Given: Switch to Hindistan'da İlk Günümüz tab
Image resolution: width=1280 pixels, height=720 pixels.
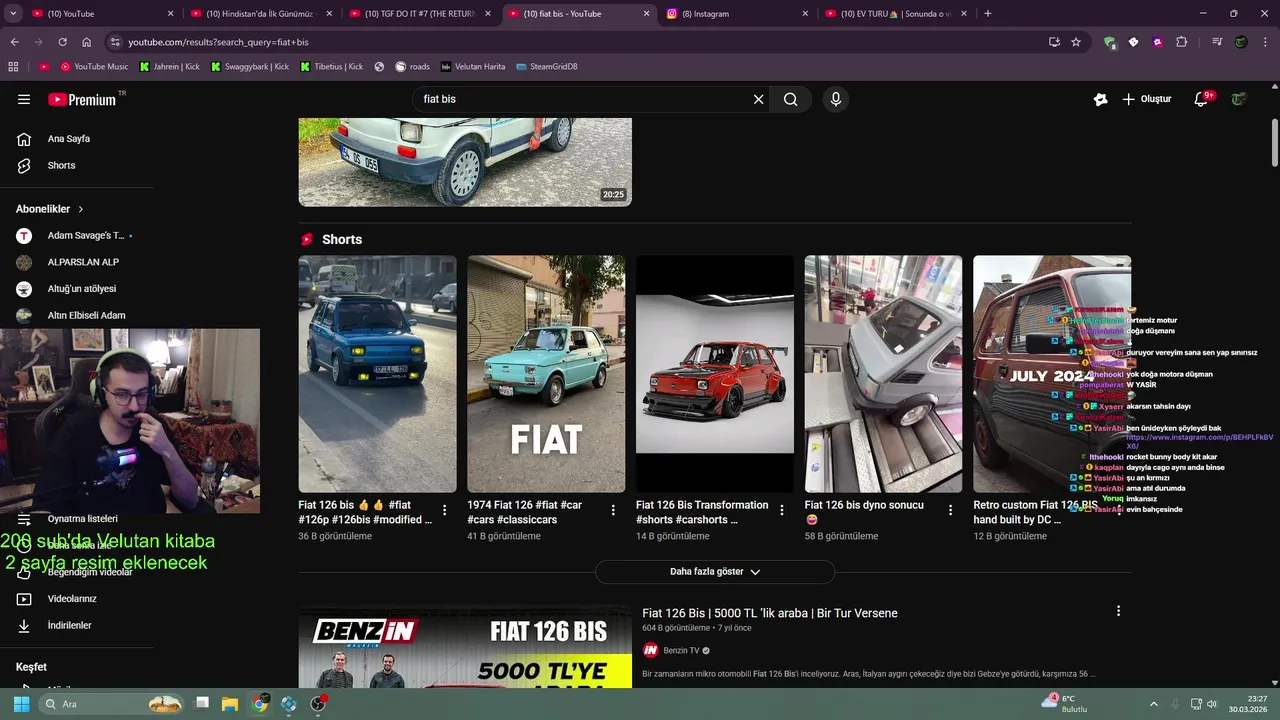Looking at the screenshot, I should pos(260,14).
